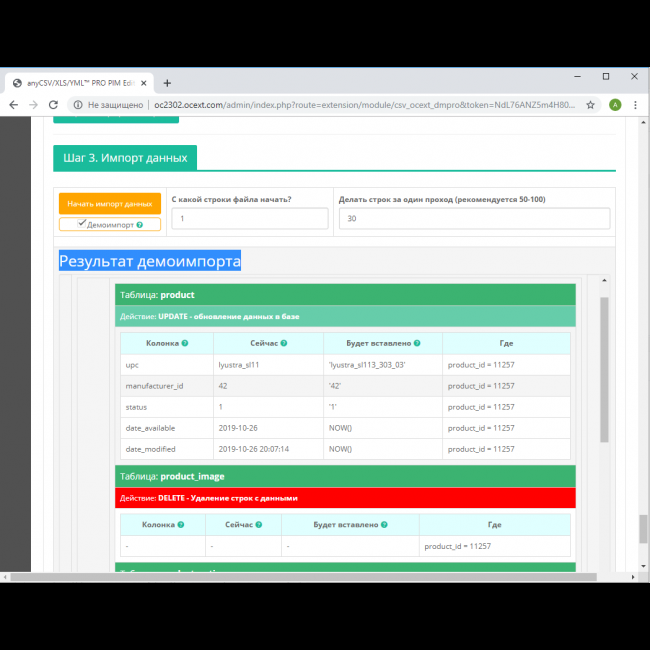
Task: Click rows-per-pass input field showing 30
Action: tap(474, 218)
